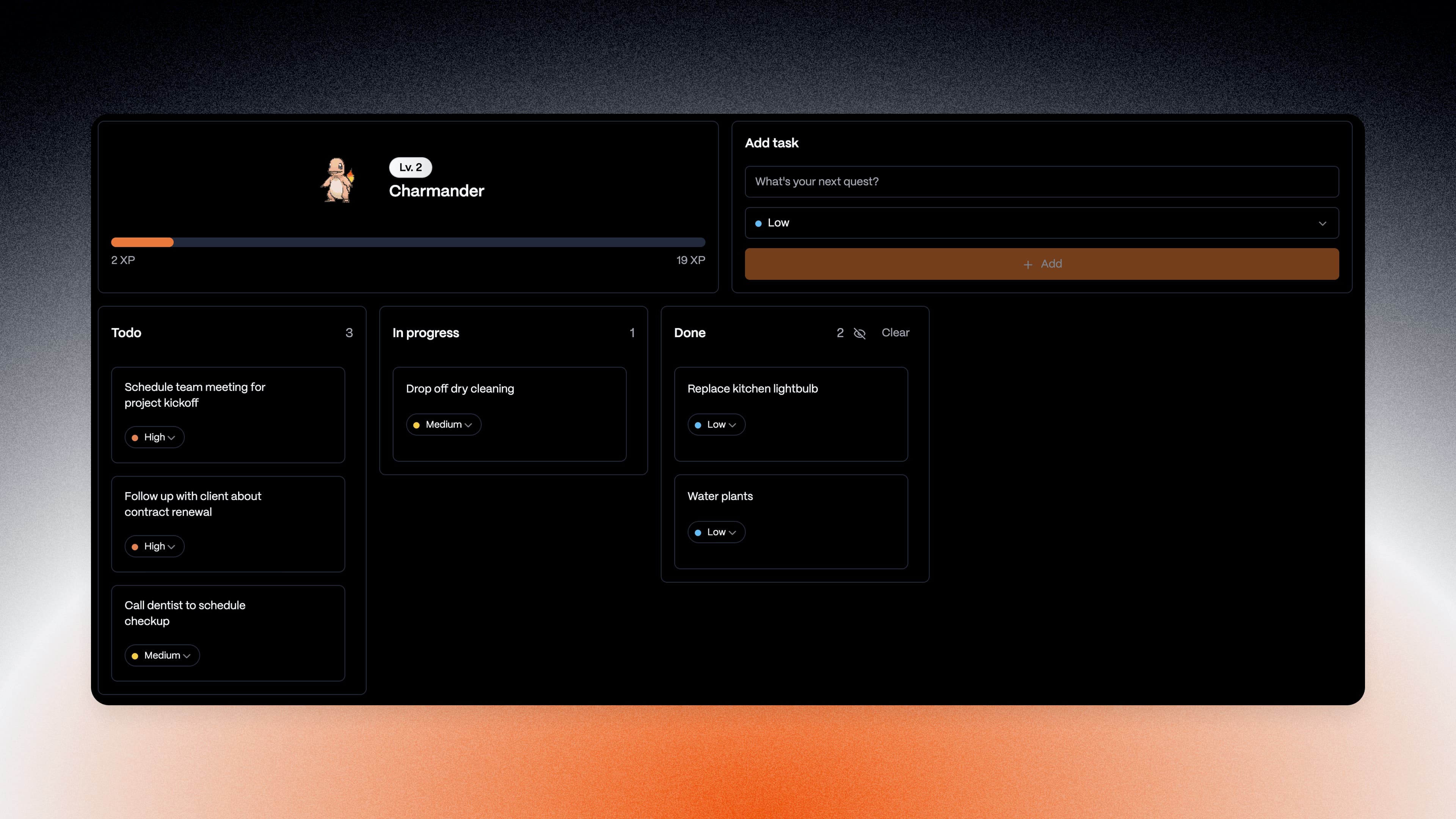
Task: Click the Todo task count number
Action: (349, 333)
